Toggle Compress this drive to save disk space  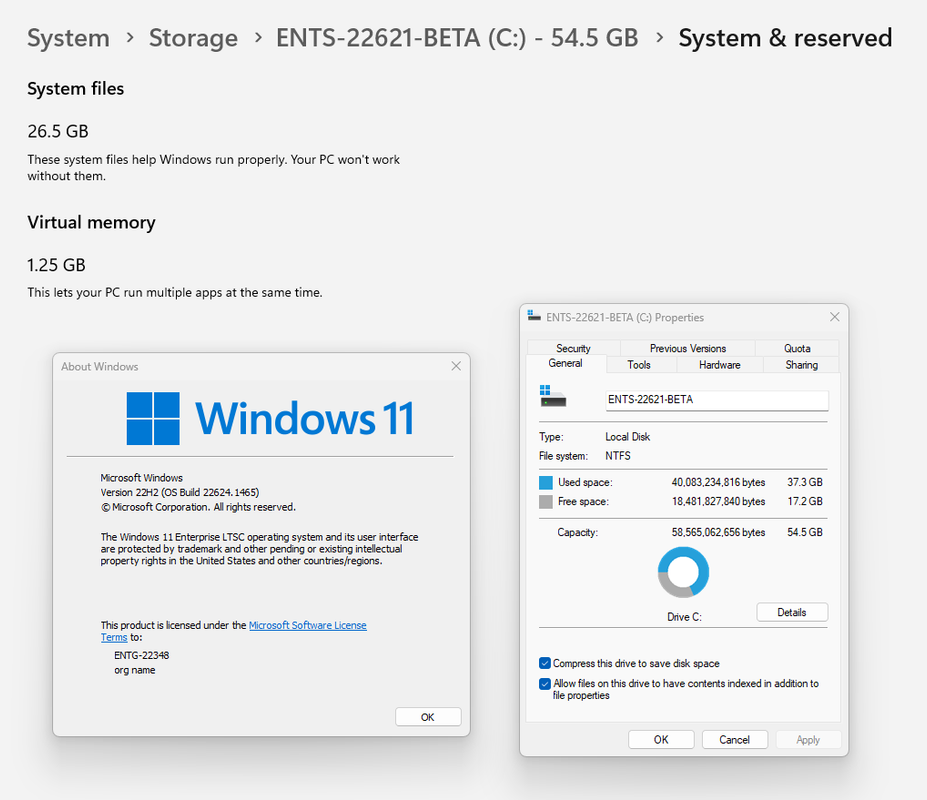(x=544, y=663)
